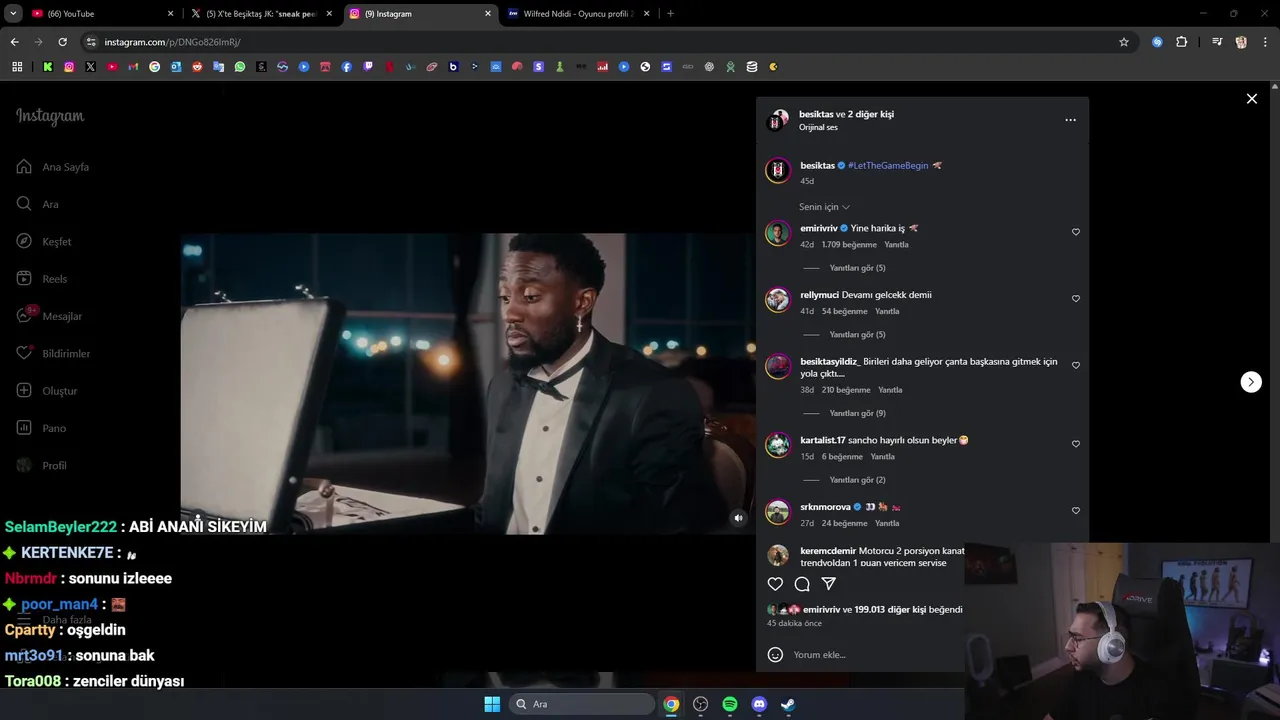The image size is (1280, 720).
Task: Open emirivriv's profile avatar
Action: click(x=778, y=233)
